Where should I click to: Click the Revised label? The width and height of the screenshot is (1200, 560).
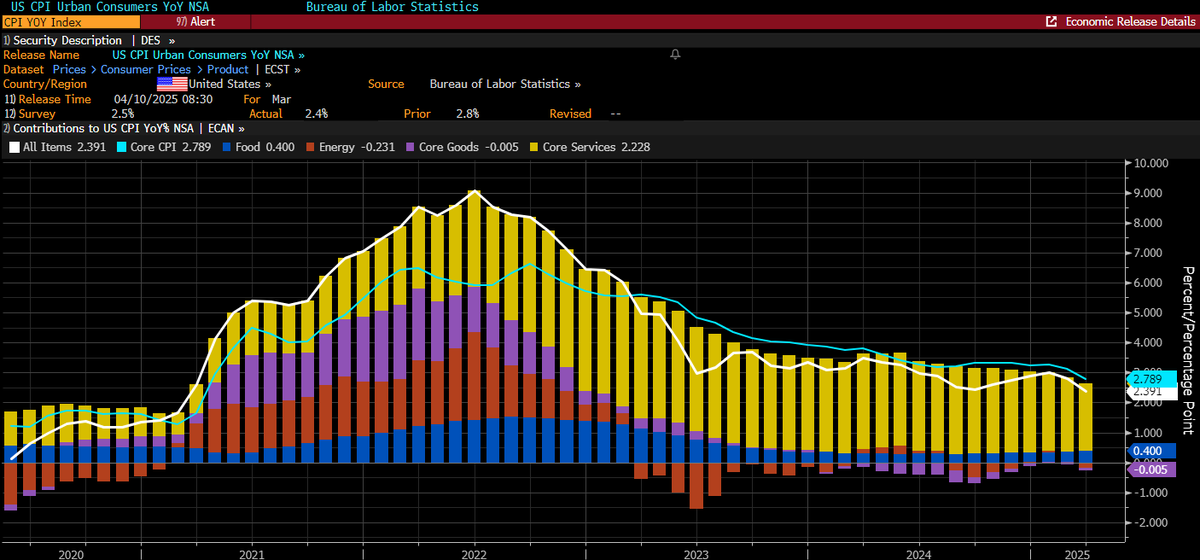pos(569,114)
